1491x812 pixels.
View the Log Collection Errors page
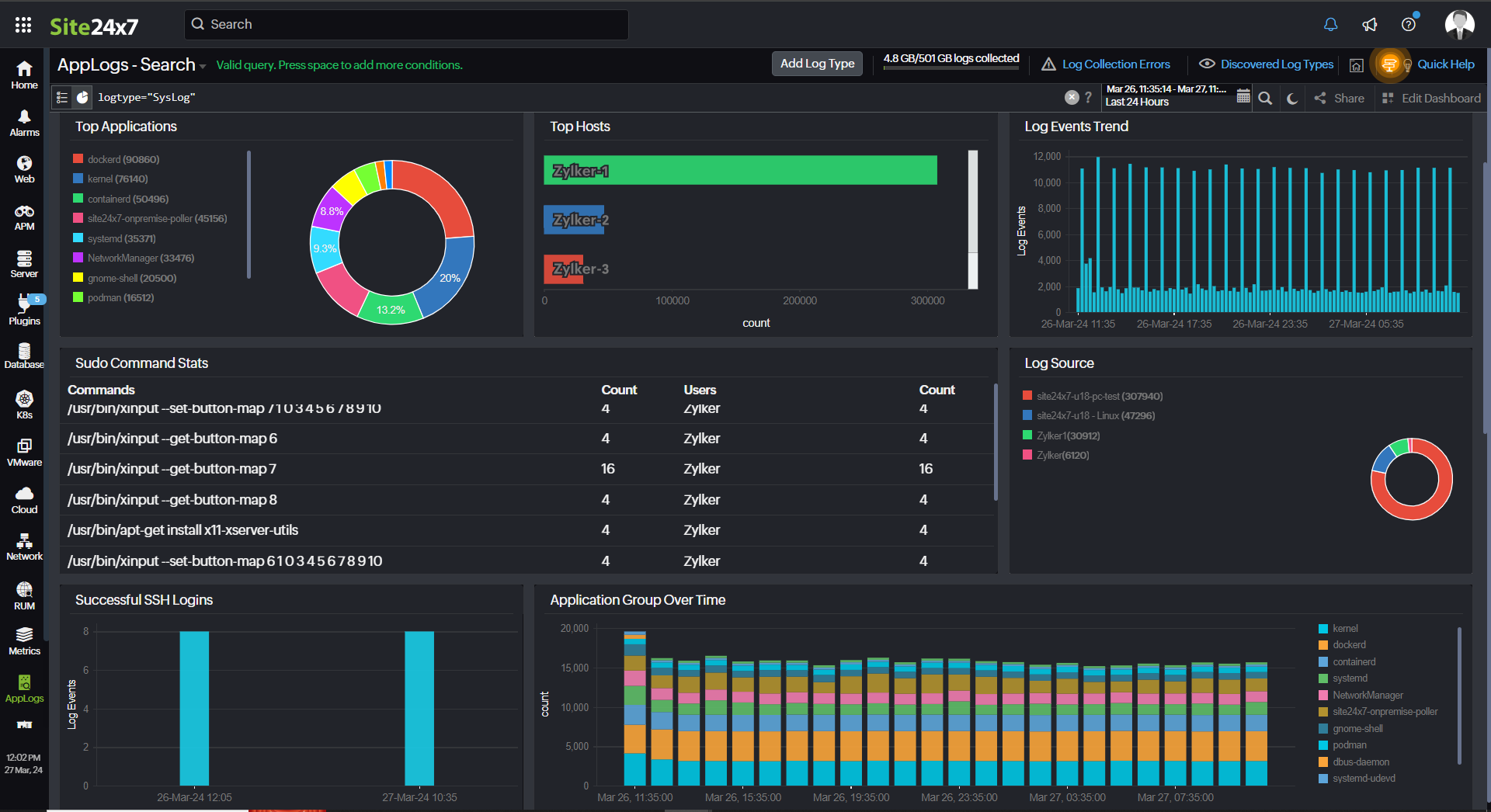point(1116,64)
